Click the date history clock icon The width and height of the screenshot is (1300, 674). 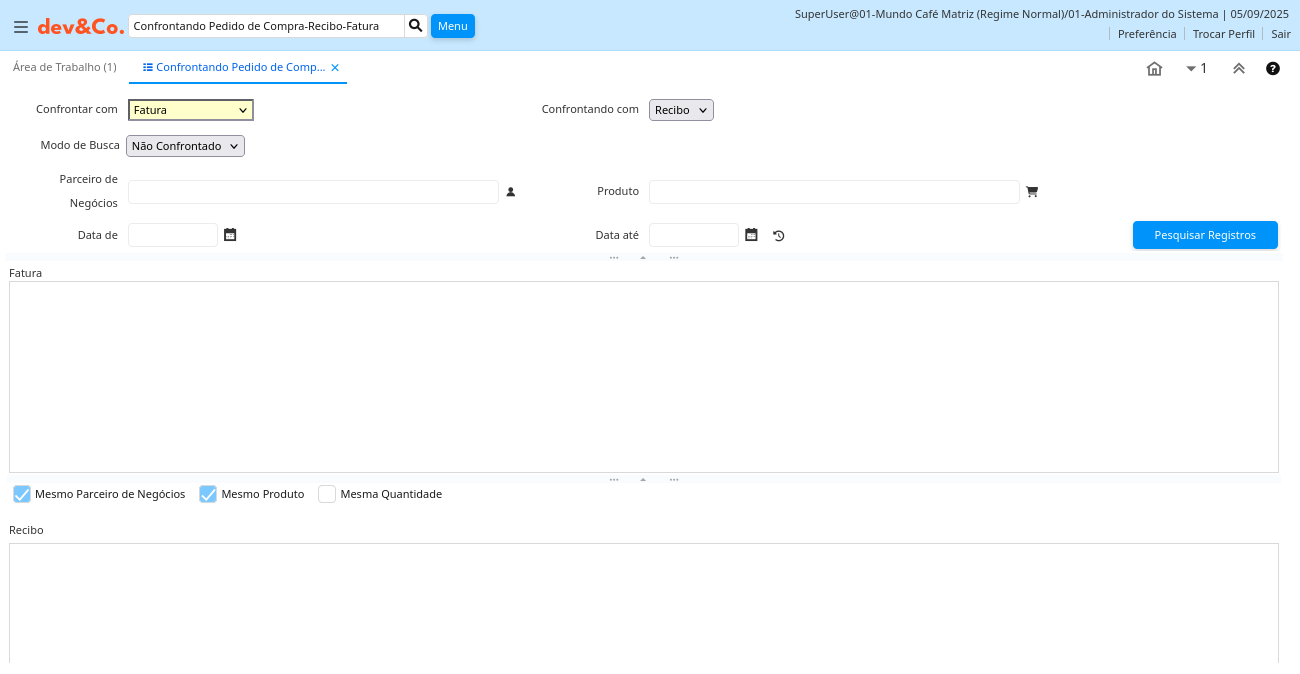pos(779,236)
